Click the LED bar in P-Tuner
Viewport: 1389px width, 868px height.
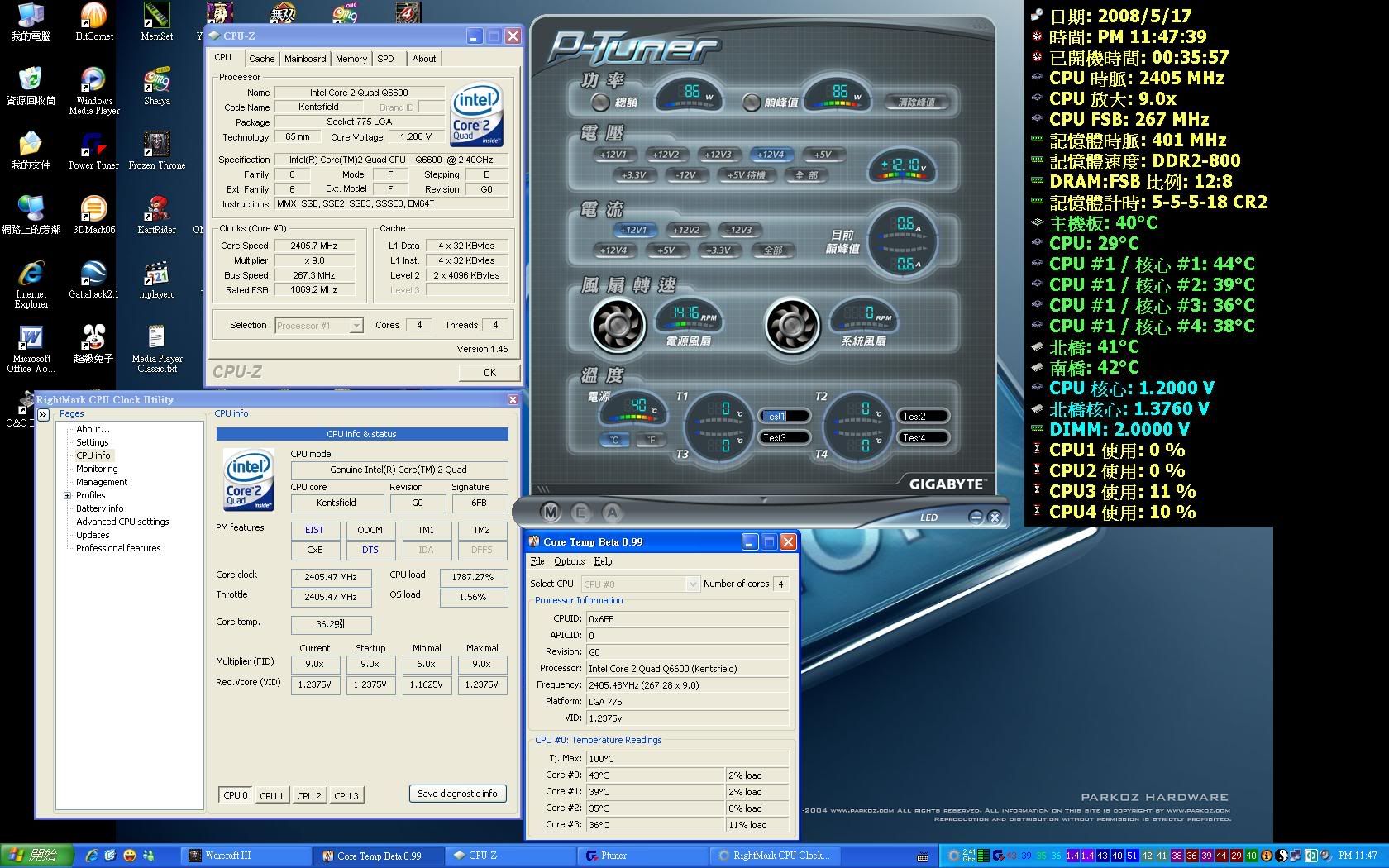[x=929, y=517]
